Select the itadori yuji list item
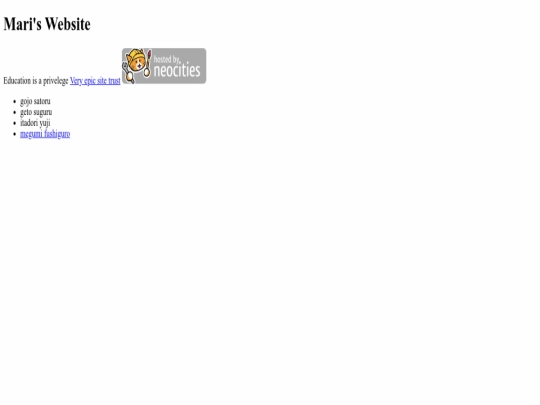The height and width of the screenshot is (405, 540). pyautogui.click(x=35, y=123)
